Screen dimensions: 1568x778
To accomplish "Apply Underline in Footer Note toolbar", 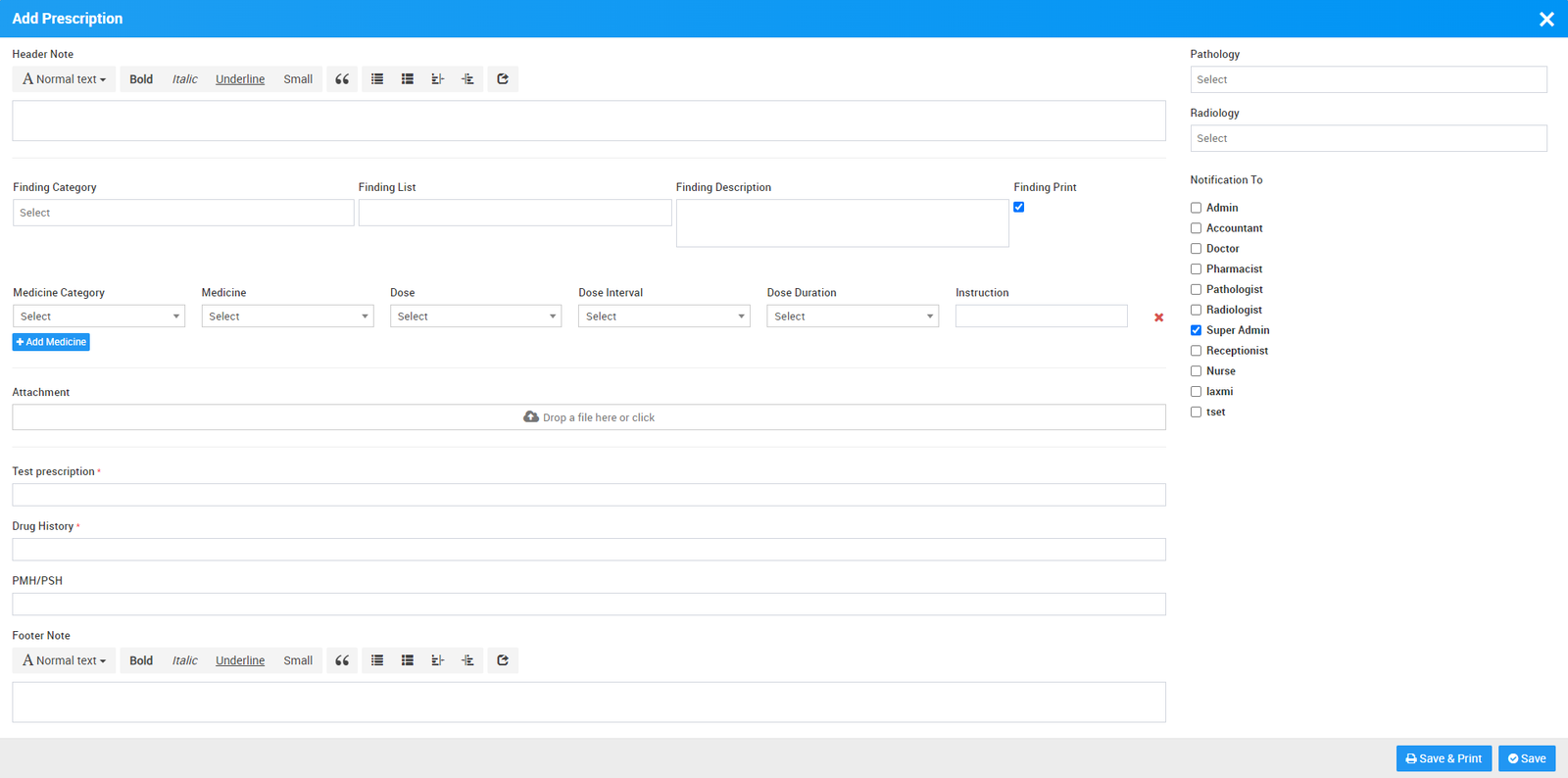I will click(x=240, y=660).
